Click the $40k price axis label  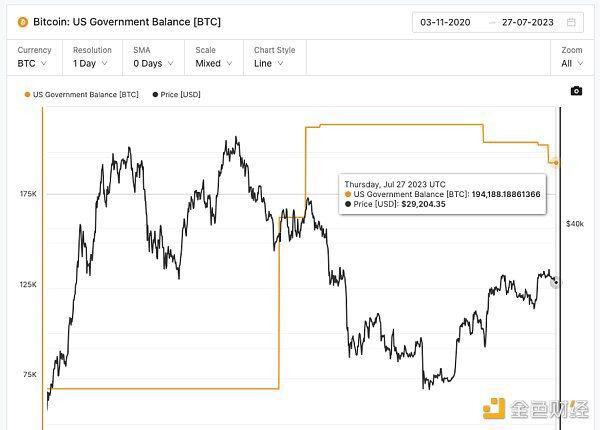click(x=575, y=224)
